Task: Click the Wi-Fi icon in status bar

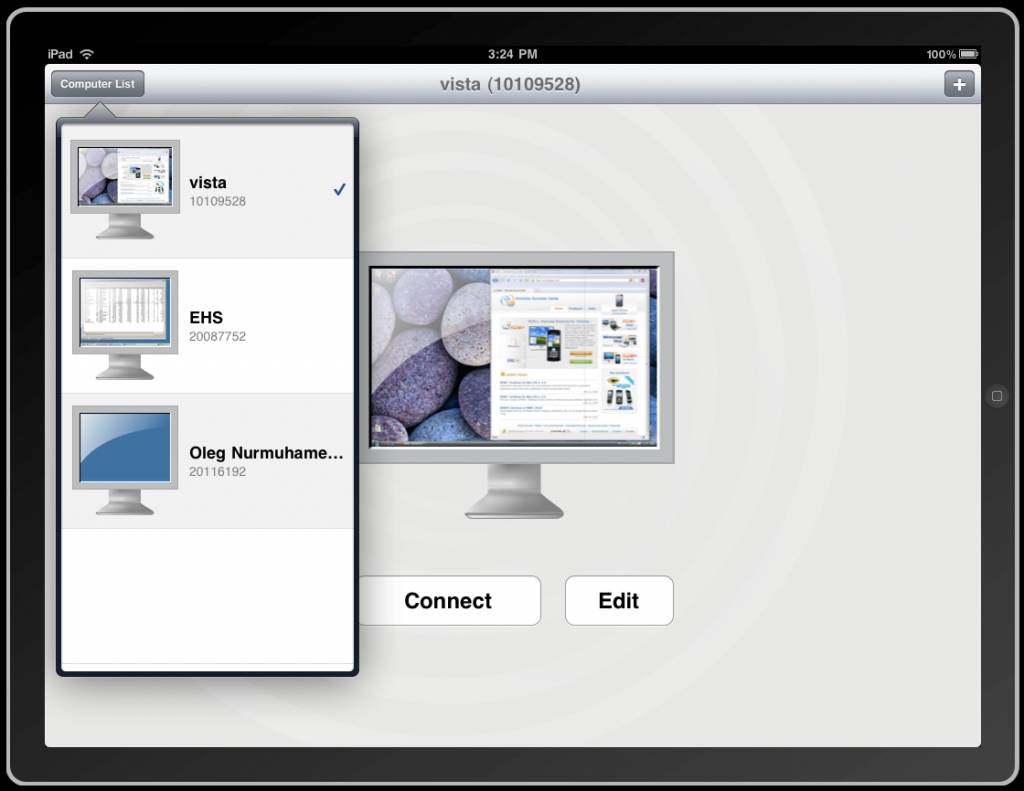Action: [x=87, y=54]
